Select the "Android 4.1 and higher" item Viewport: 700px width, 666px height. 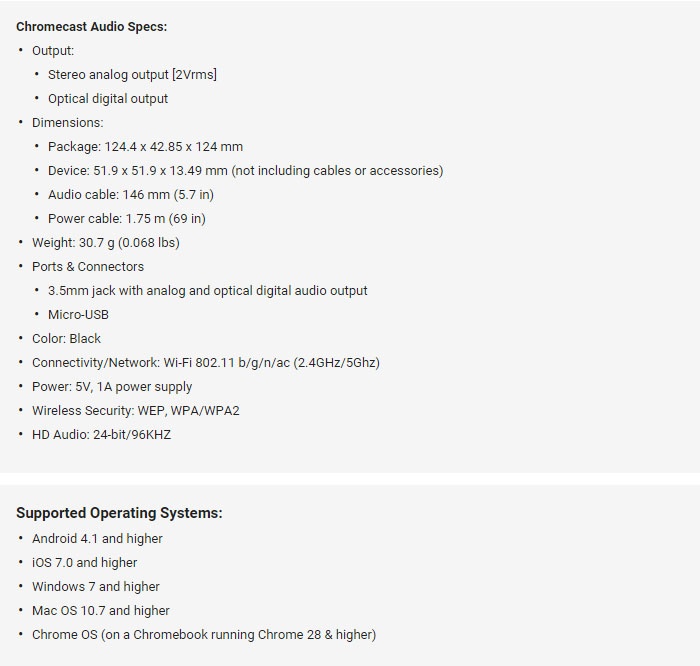click(97, 539)
